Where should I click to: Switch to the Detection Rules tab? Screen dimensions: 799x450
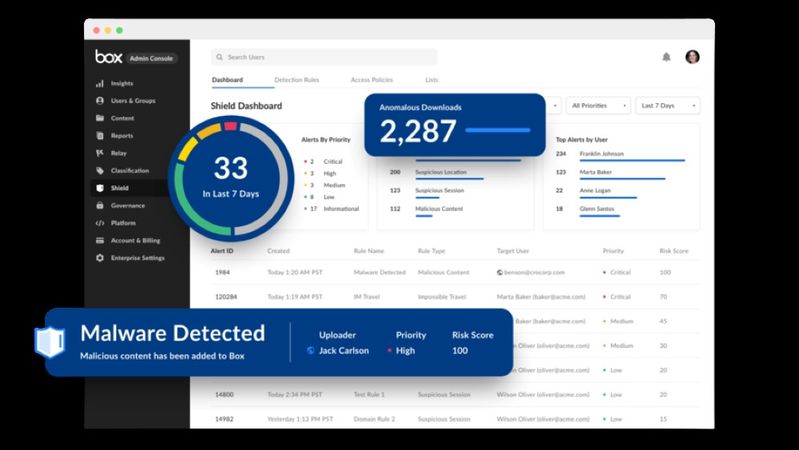tap(297, 80)
